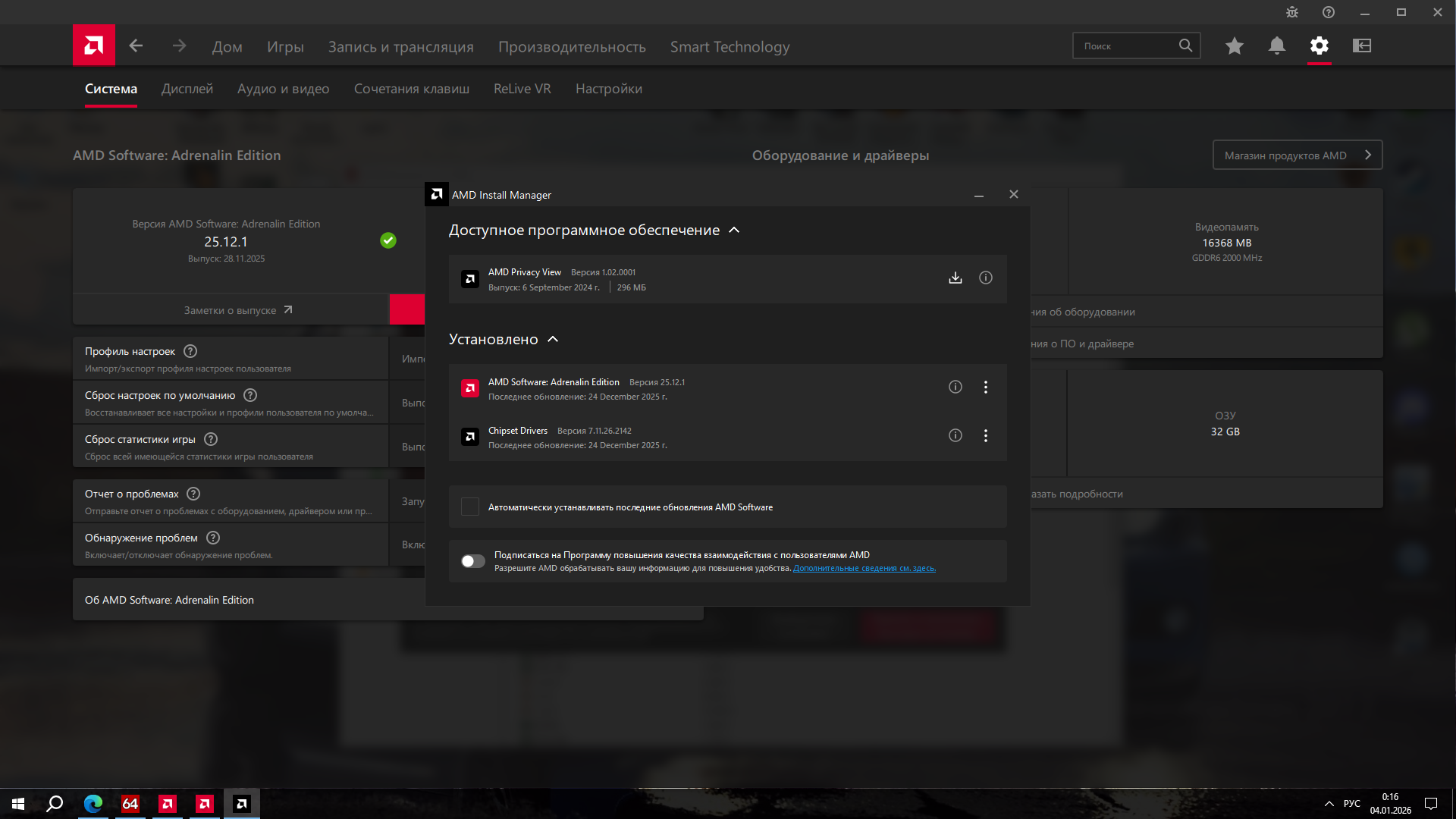Open the Performance menu
This screenshot has height=819, width=1456.
coord(572,47)
